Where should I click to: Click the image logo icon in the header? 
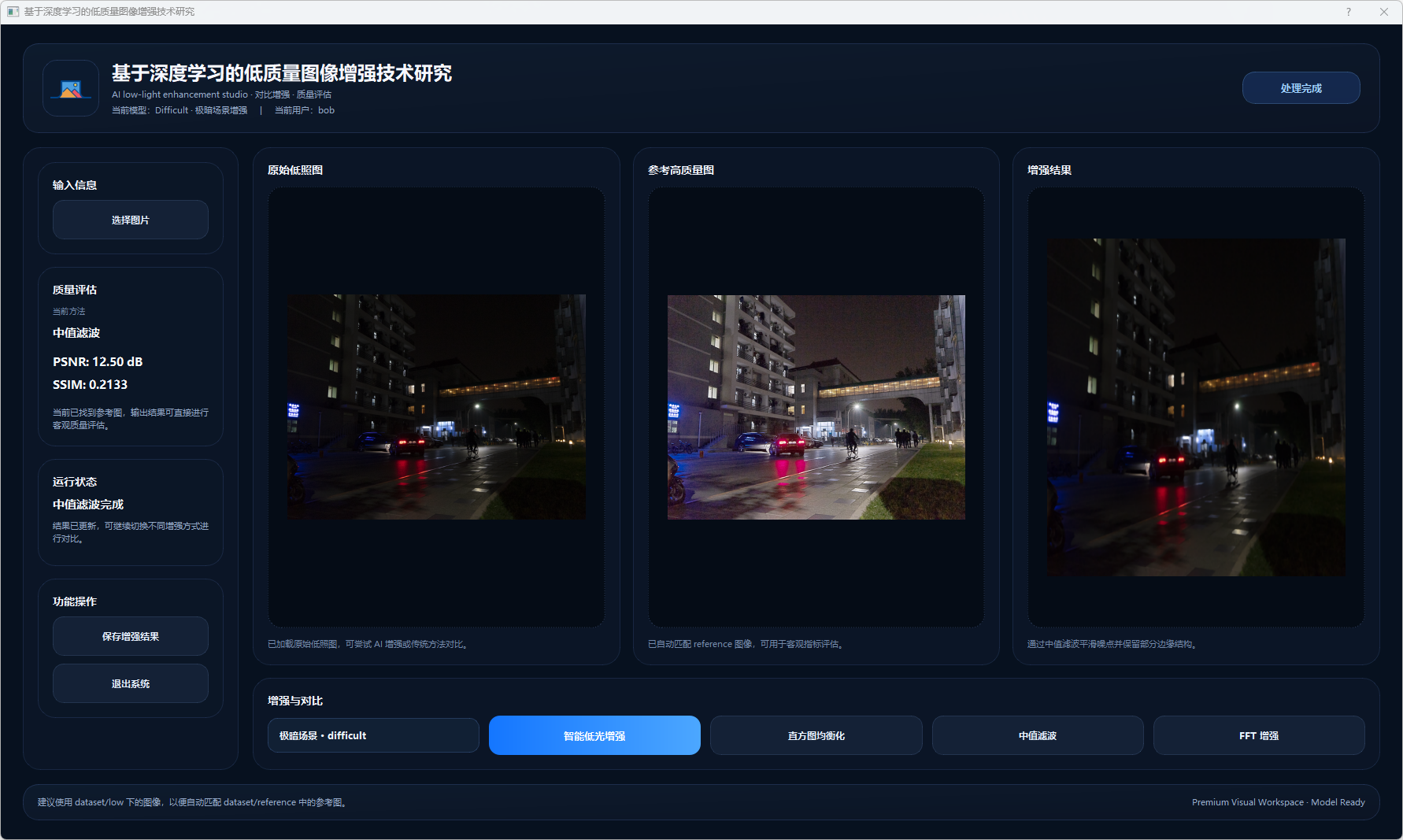(71, 89)
